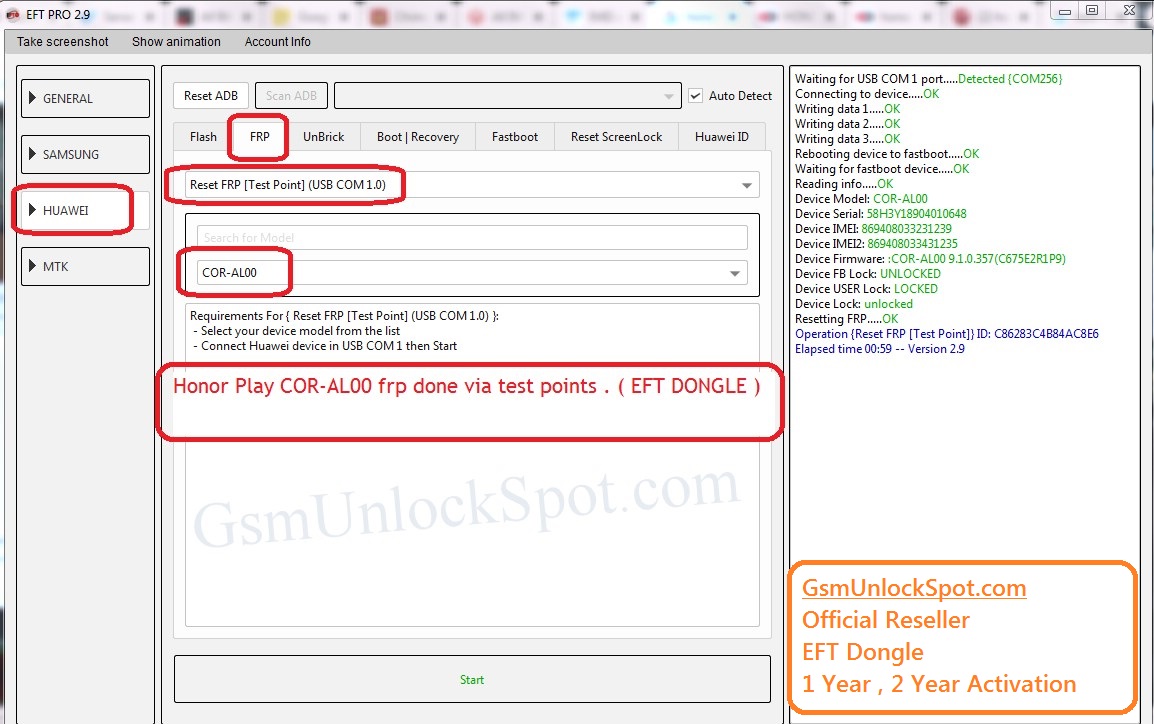Click log line 'Waiting for USB COM 1 port'
This screenshot has height=724, width=1154.
click(929, 79)
